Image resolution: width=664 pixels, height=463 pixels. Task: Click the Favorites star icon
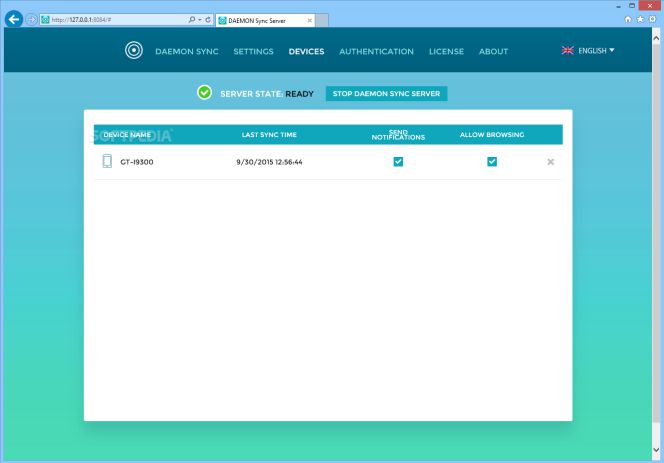click(x=640, y=19)
